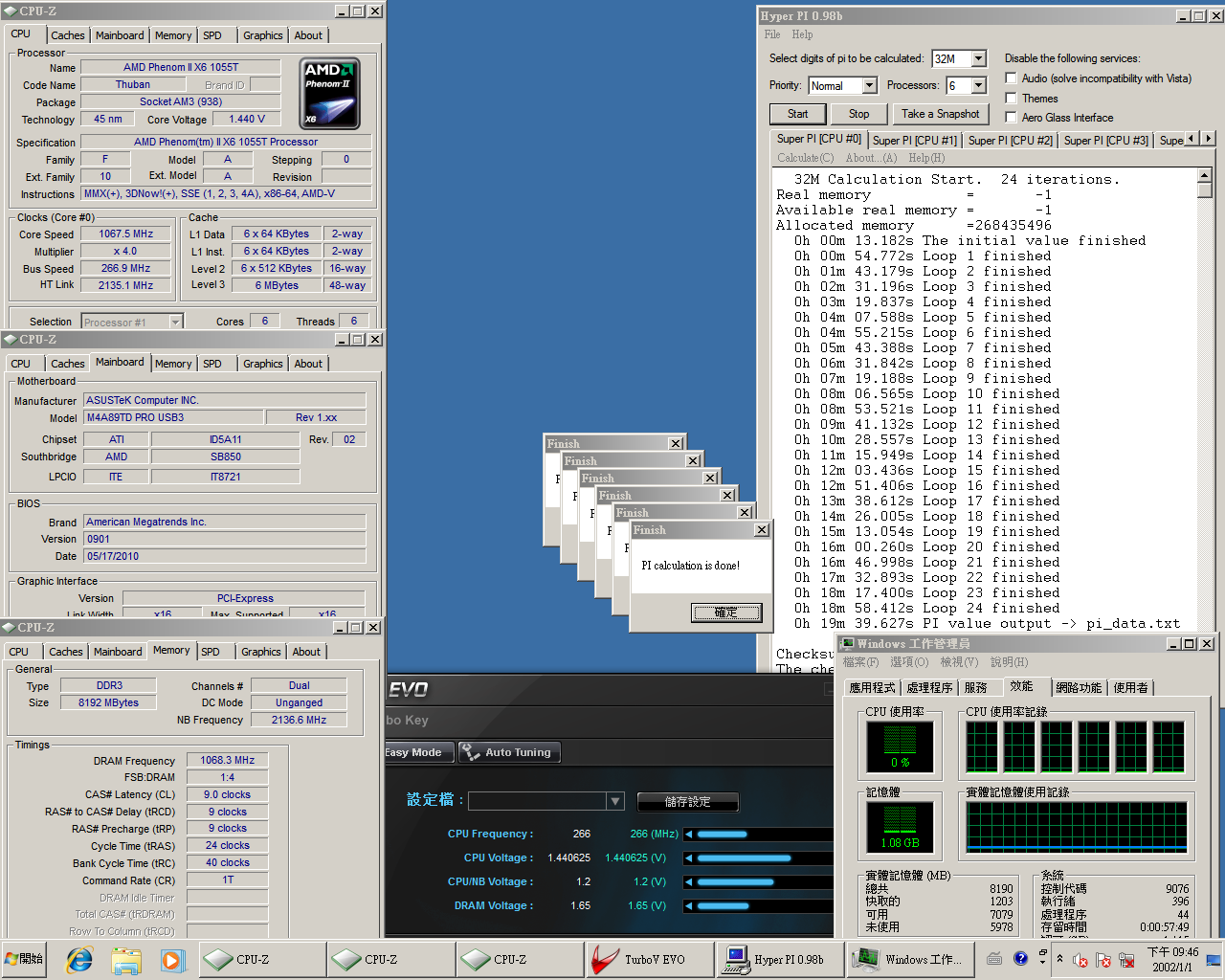Click the show desktop button by the clock
Image resolution: width=1225 pixels, height=980 pixels.
point(1214,960)
